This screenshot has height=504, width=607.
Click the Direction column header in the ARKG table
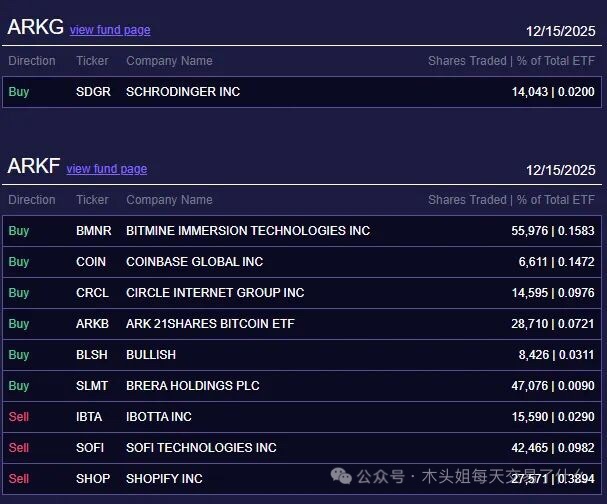click(32, 61)
